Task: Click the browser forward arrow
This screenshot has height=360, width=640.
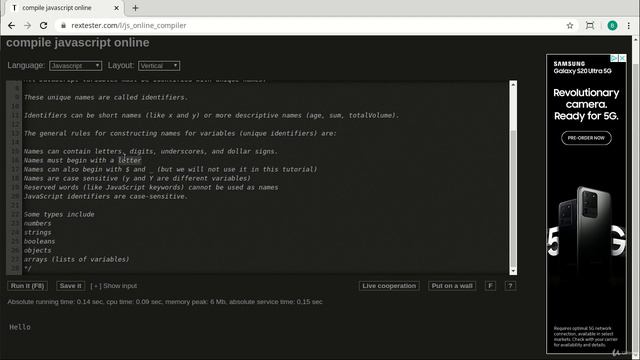Action: point(27,25)
